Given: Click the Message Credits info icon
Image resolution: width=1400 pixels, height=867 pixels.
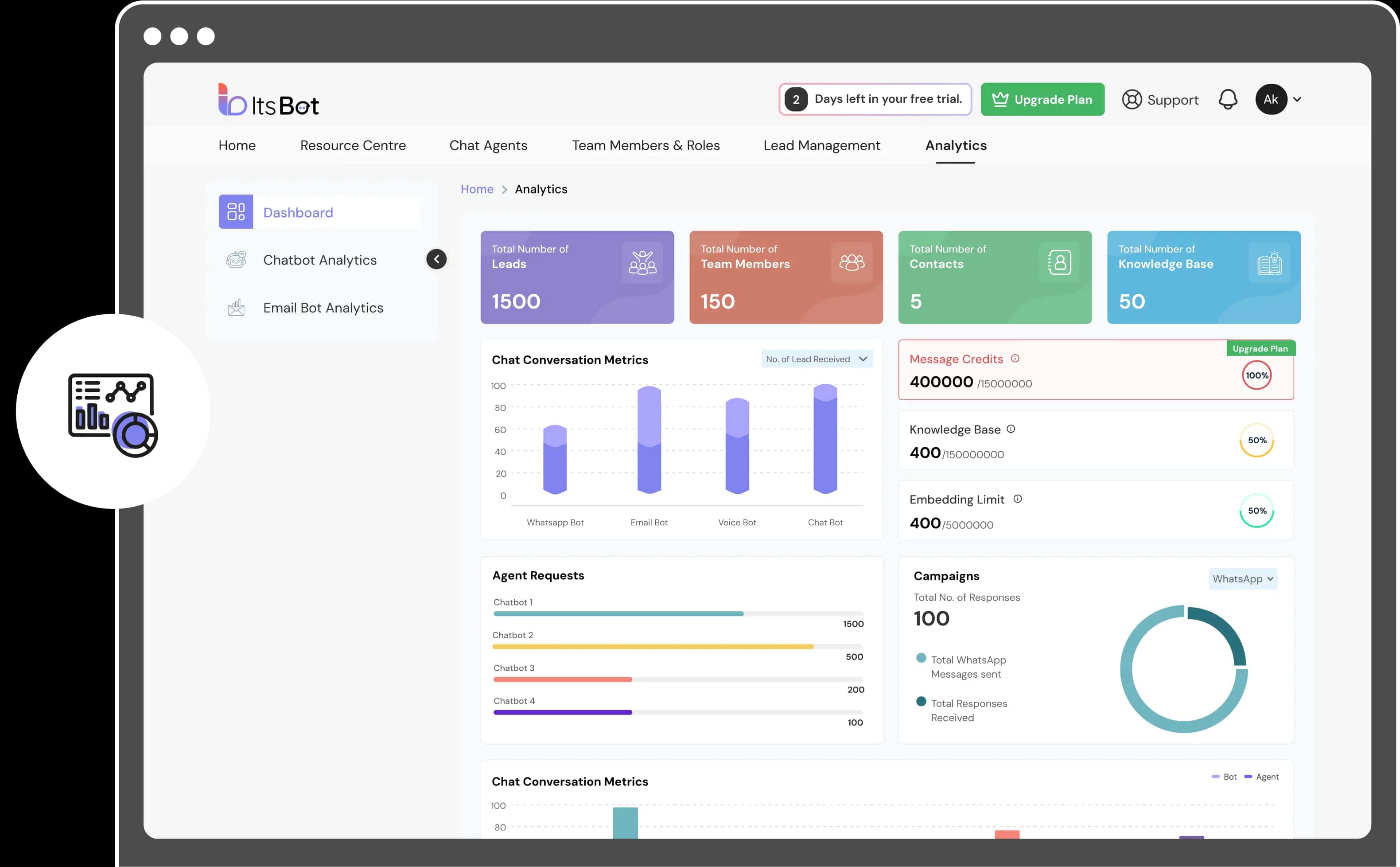Looking at the screenshot, I should pos(1015,359).
